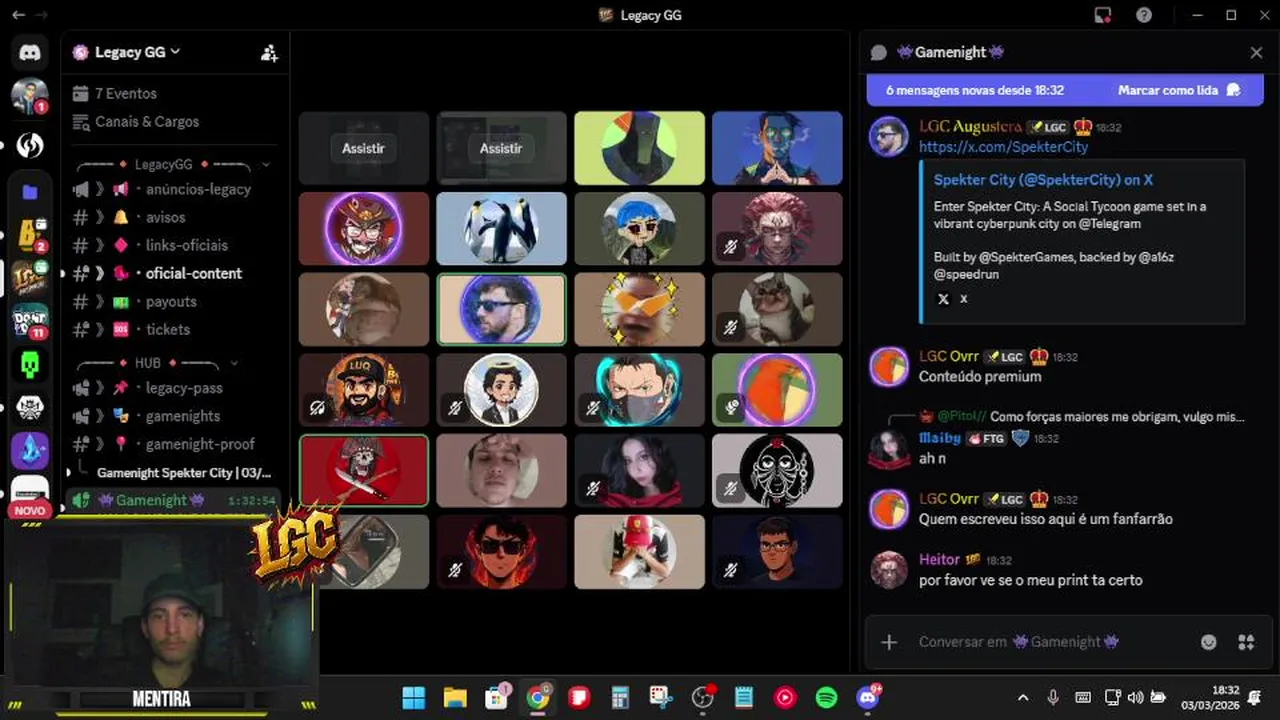The image size is (1280, 720).
Task: Open the DONT server with 11 badge
Action: [29, 321]
